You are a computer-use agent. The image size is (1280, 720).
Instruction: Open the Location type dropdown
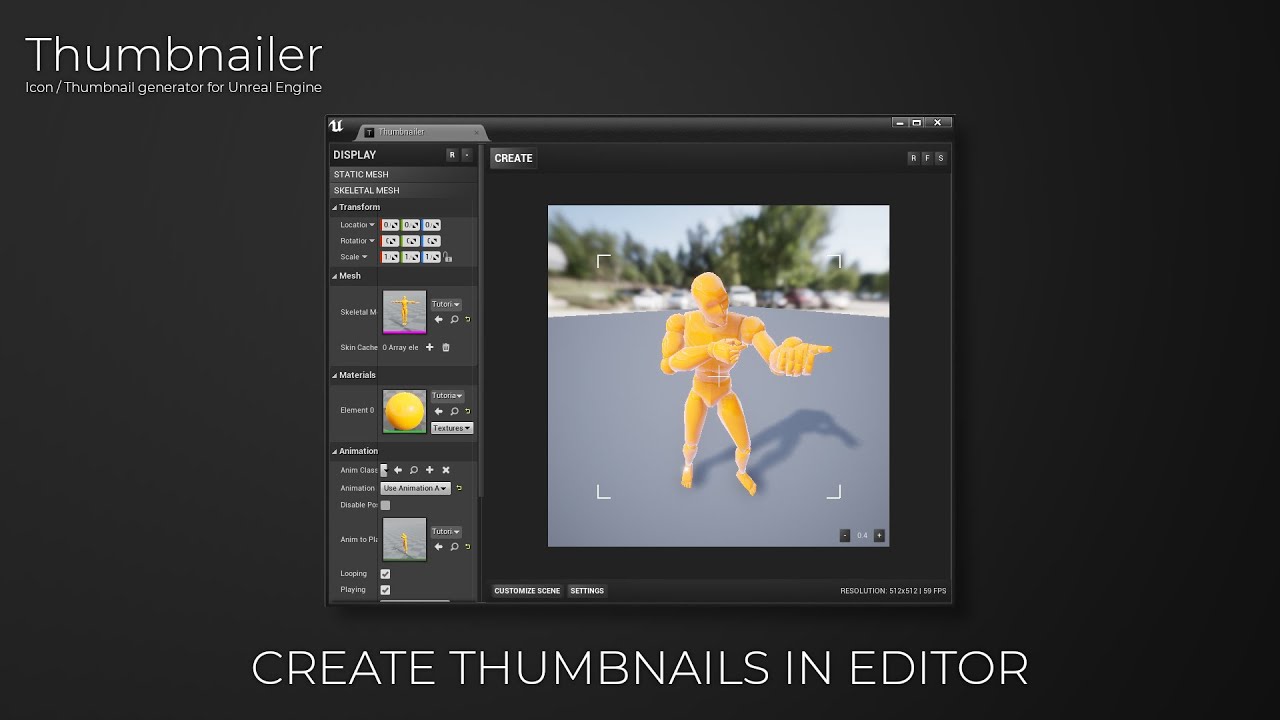tap(372, 225)
